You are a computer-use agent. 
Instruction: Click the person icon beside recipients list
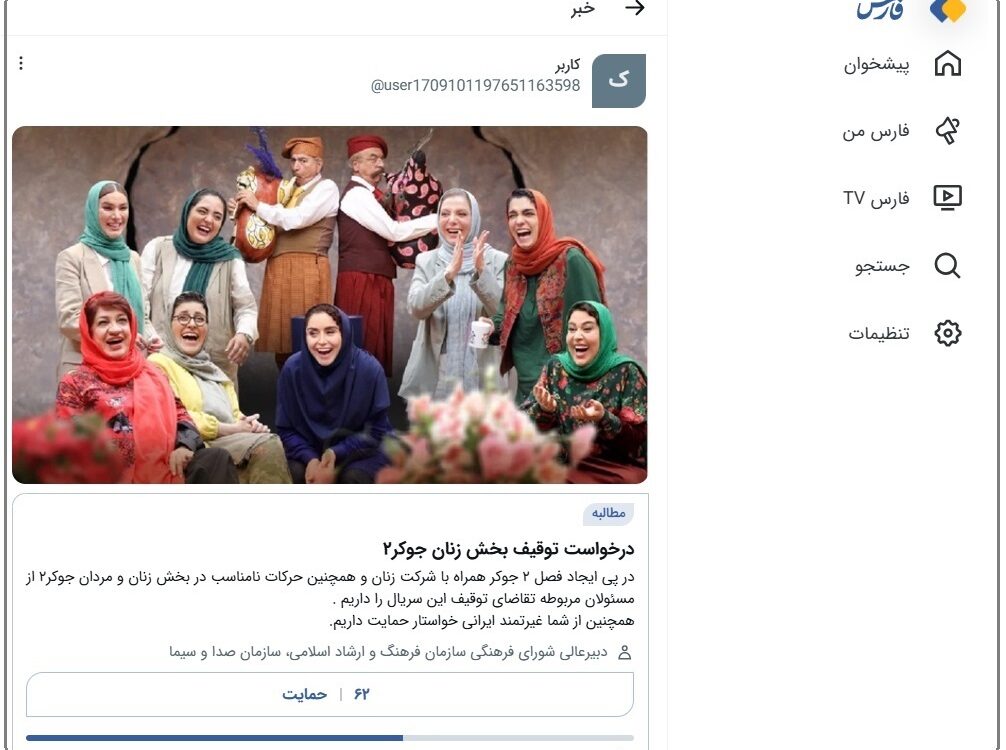pyautogui.click(x=624, y=652)
